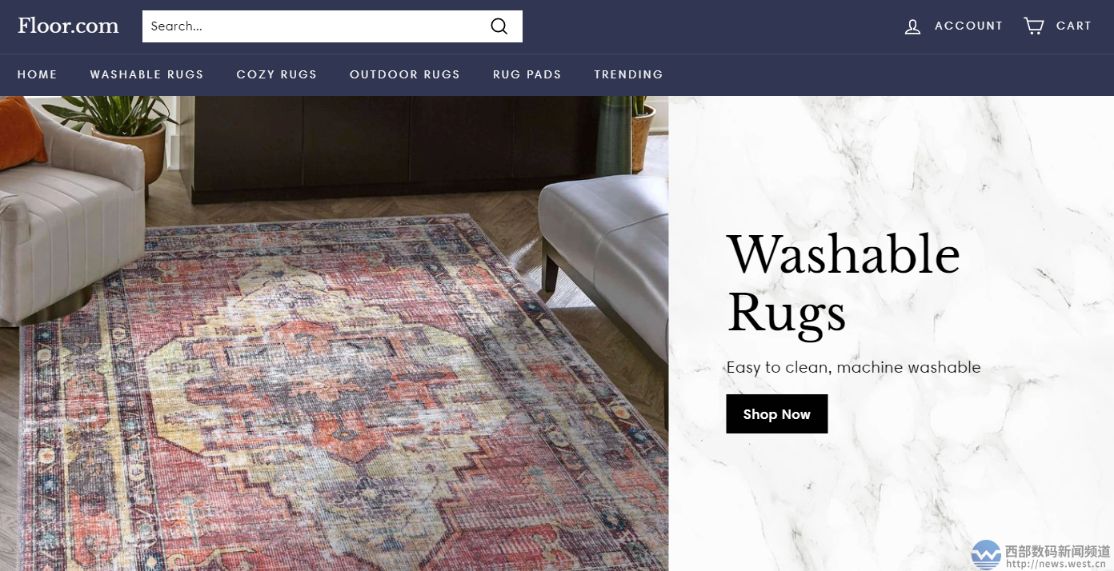Viewport: 1114px width, 571px height.
Task: Open the Outdoor Rugs category
Action: coord(404,74)
